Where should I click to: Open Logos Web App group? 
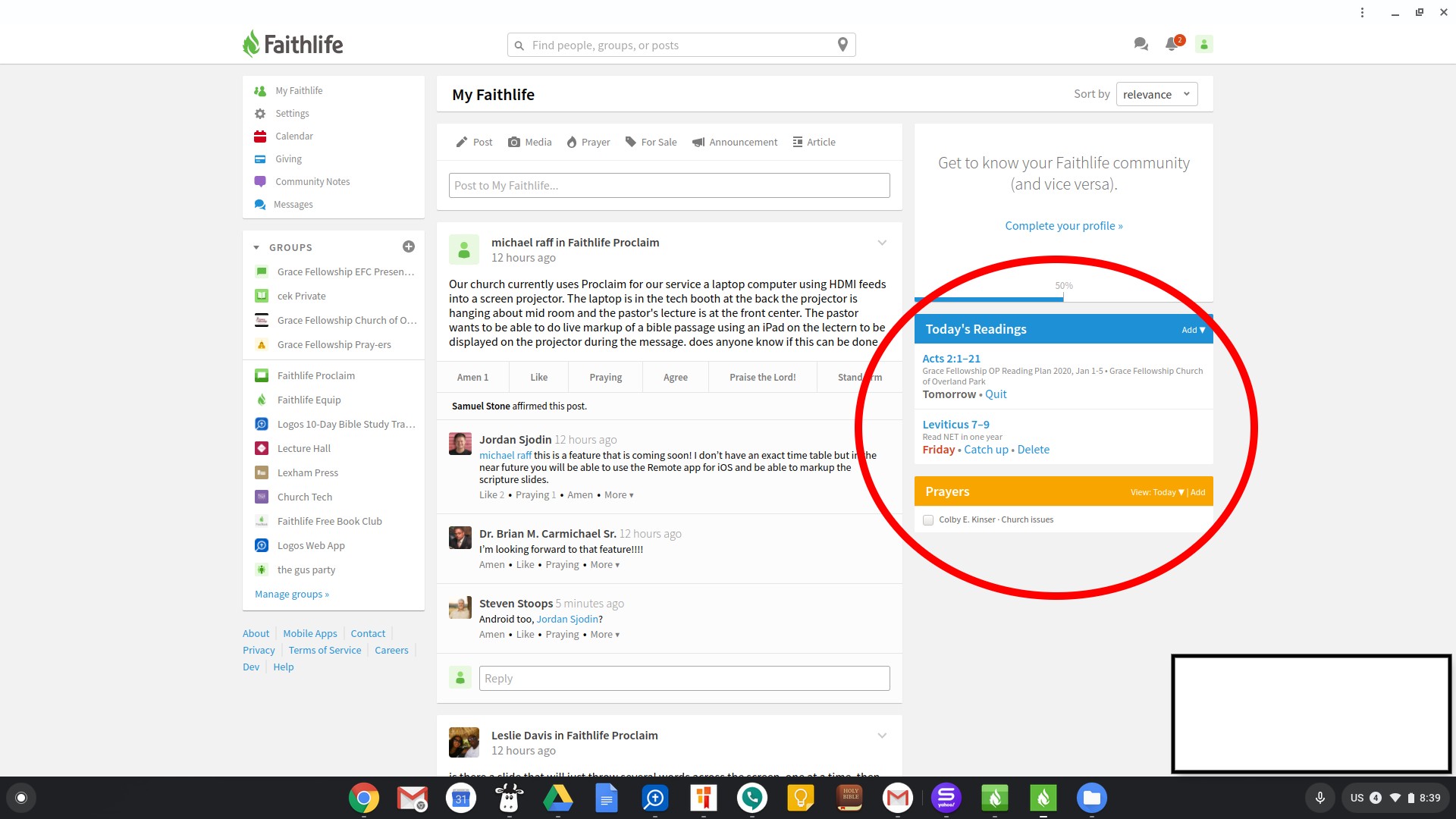(x=311, y=545)
